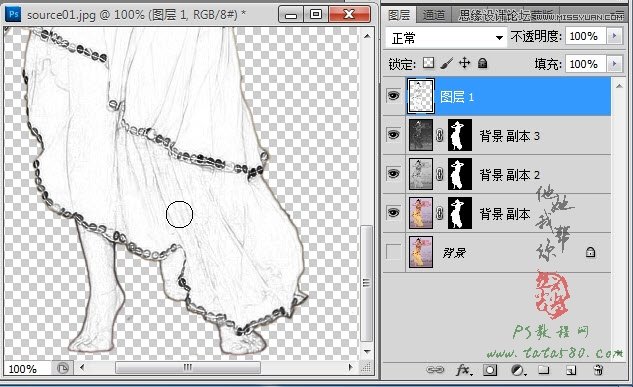Screen dimensions: 633x387
Task: Click the Photoshop PS icon in document title bar
Action: point(13,15)
